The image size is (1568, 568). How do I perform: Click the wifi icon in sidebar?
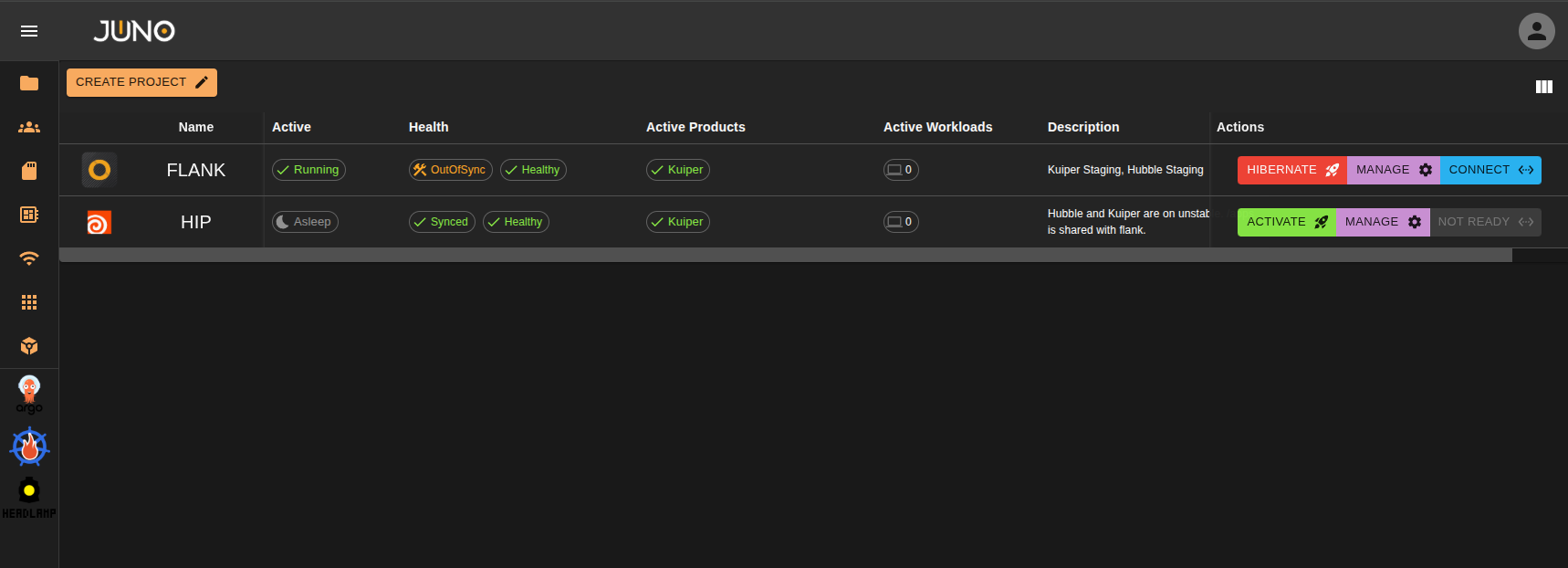[29, 258]
